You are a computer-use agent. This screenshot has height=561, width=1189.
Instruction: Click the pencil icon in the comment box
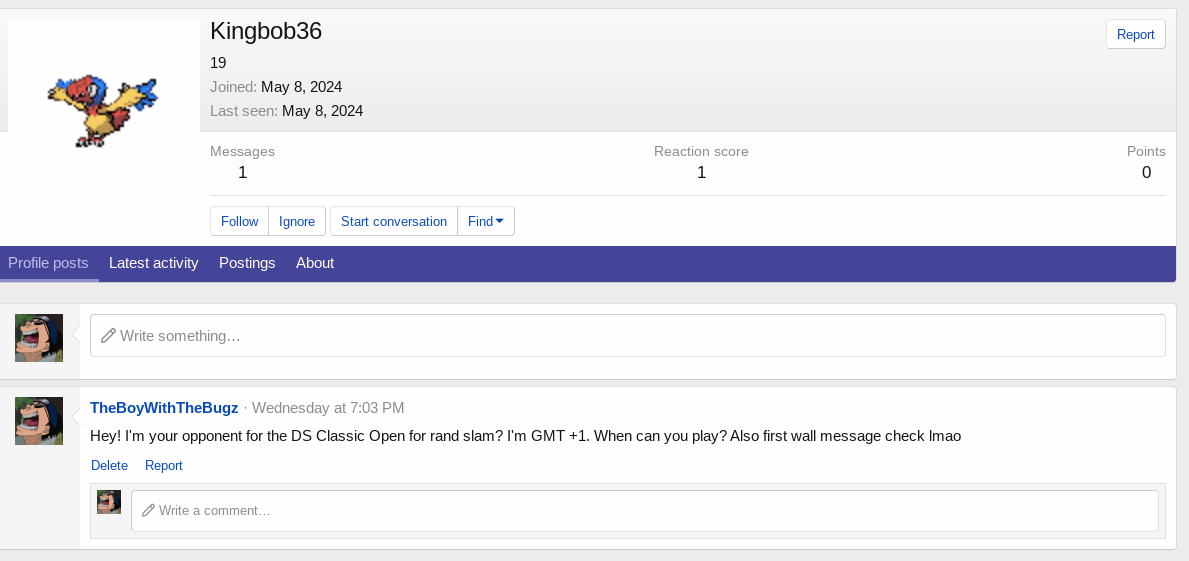point(148,511)
